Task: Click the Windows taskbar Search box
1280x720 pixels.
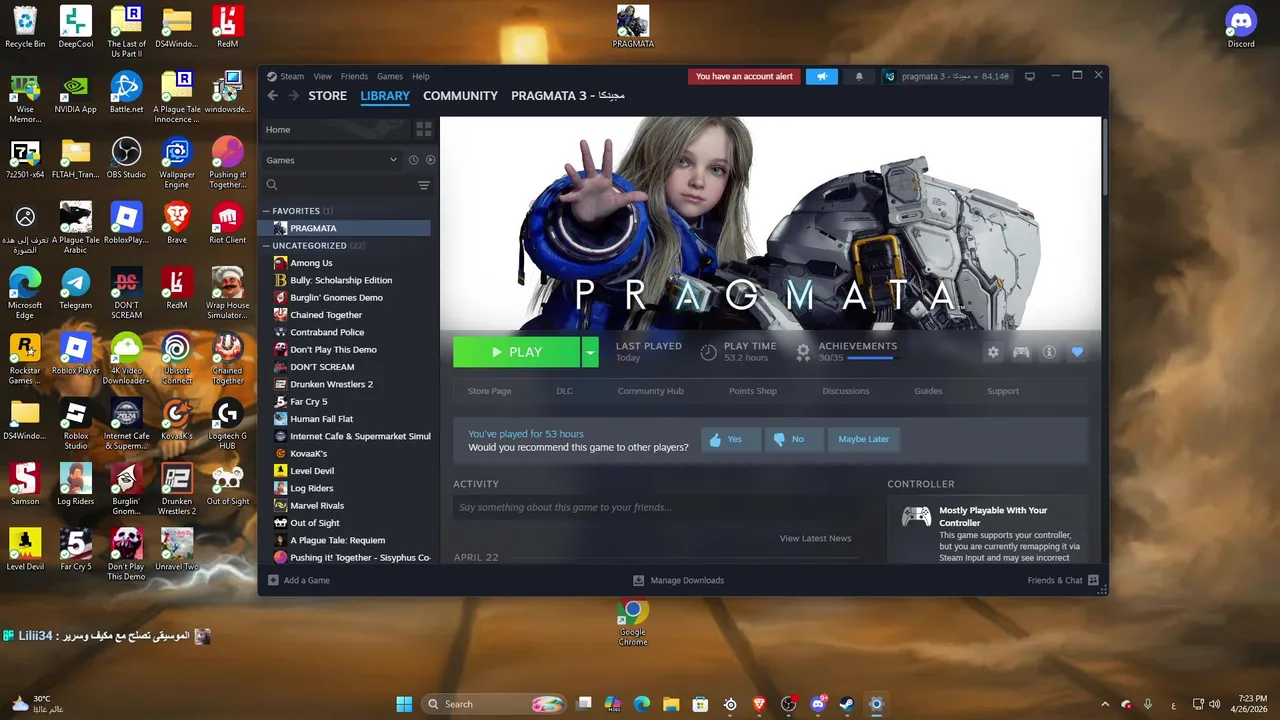Action: [494, 704]
